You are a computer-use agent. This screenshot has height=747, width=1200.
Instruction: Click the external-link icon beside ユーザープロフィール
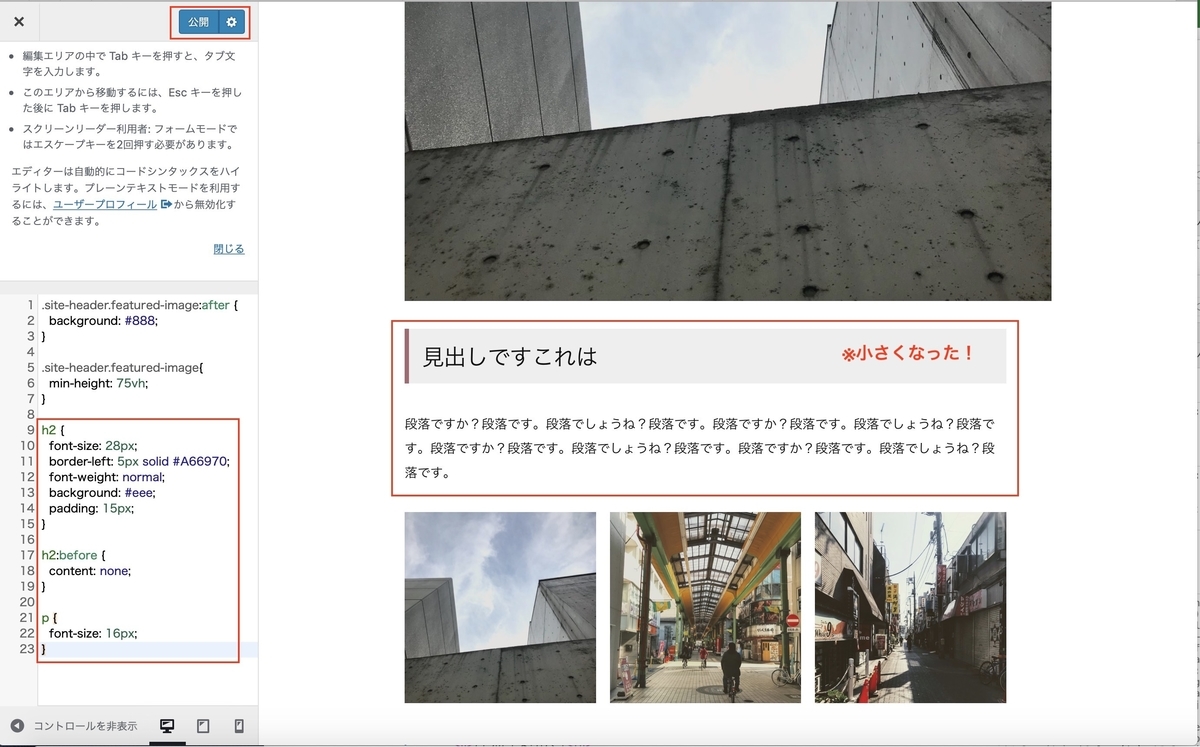tap(167, 204)
